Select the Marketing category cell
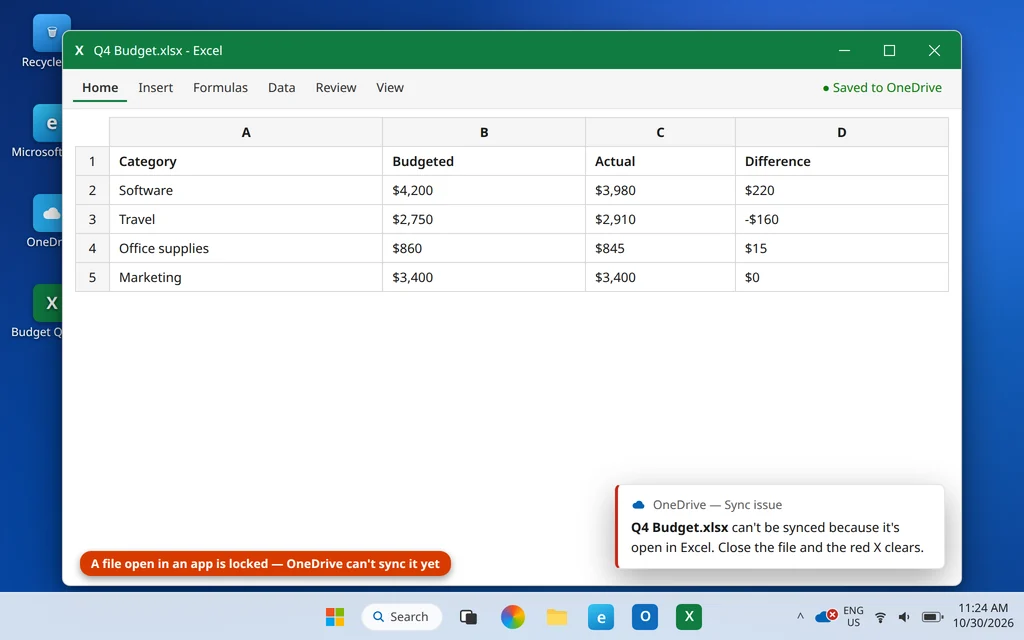 click(x=246, y=277)
